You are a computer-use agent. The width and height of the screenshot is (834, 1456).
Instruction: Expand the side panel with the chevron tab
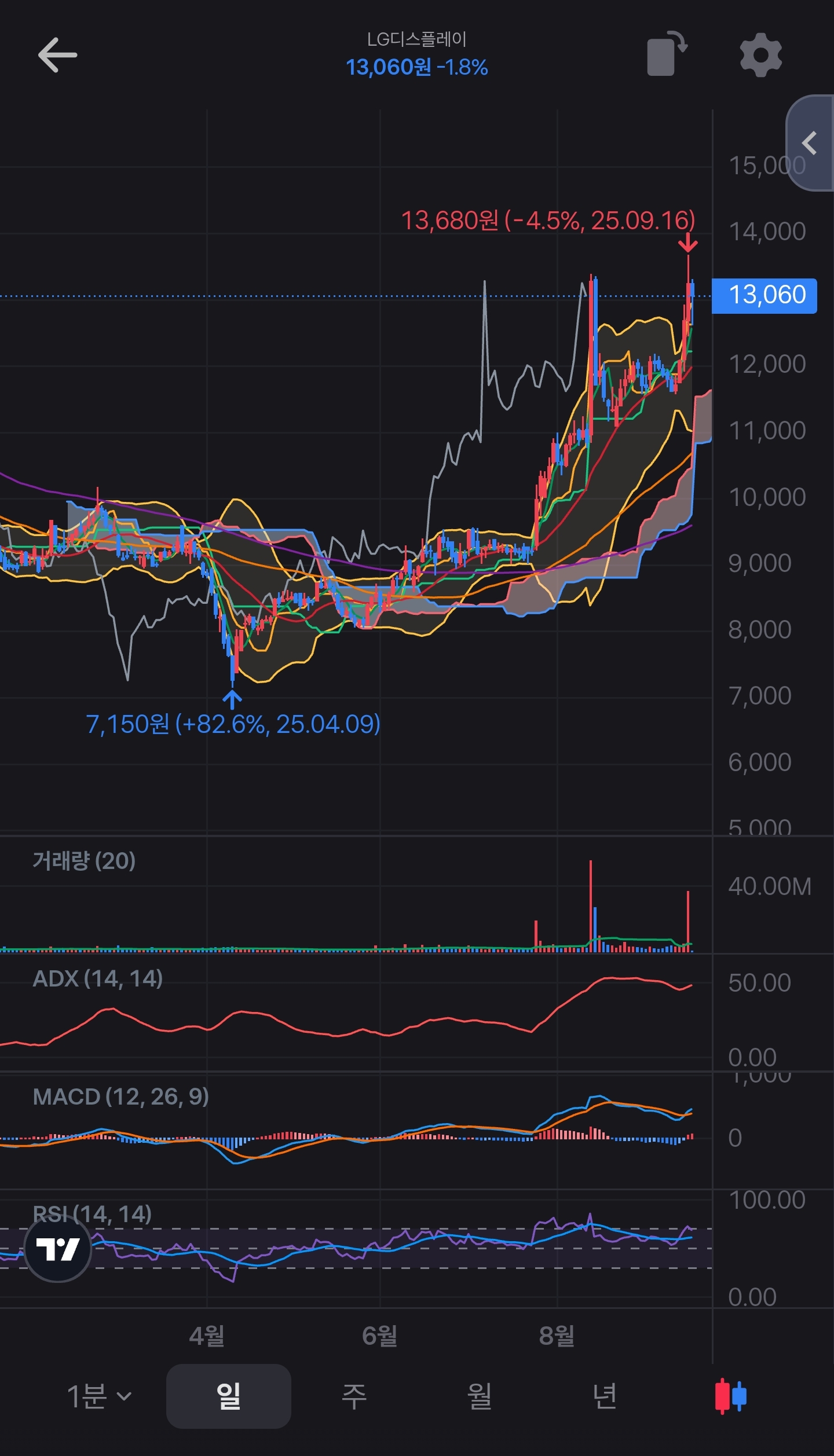(810, 143)
